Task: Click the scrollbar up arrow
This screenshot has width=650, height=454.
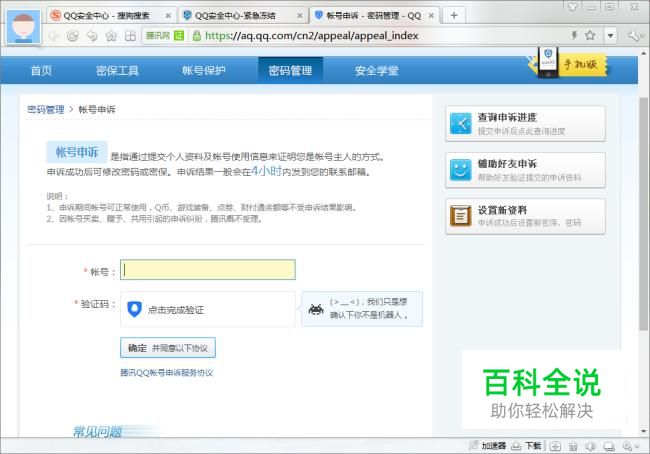Action: tap(643, 53)
